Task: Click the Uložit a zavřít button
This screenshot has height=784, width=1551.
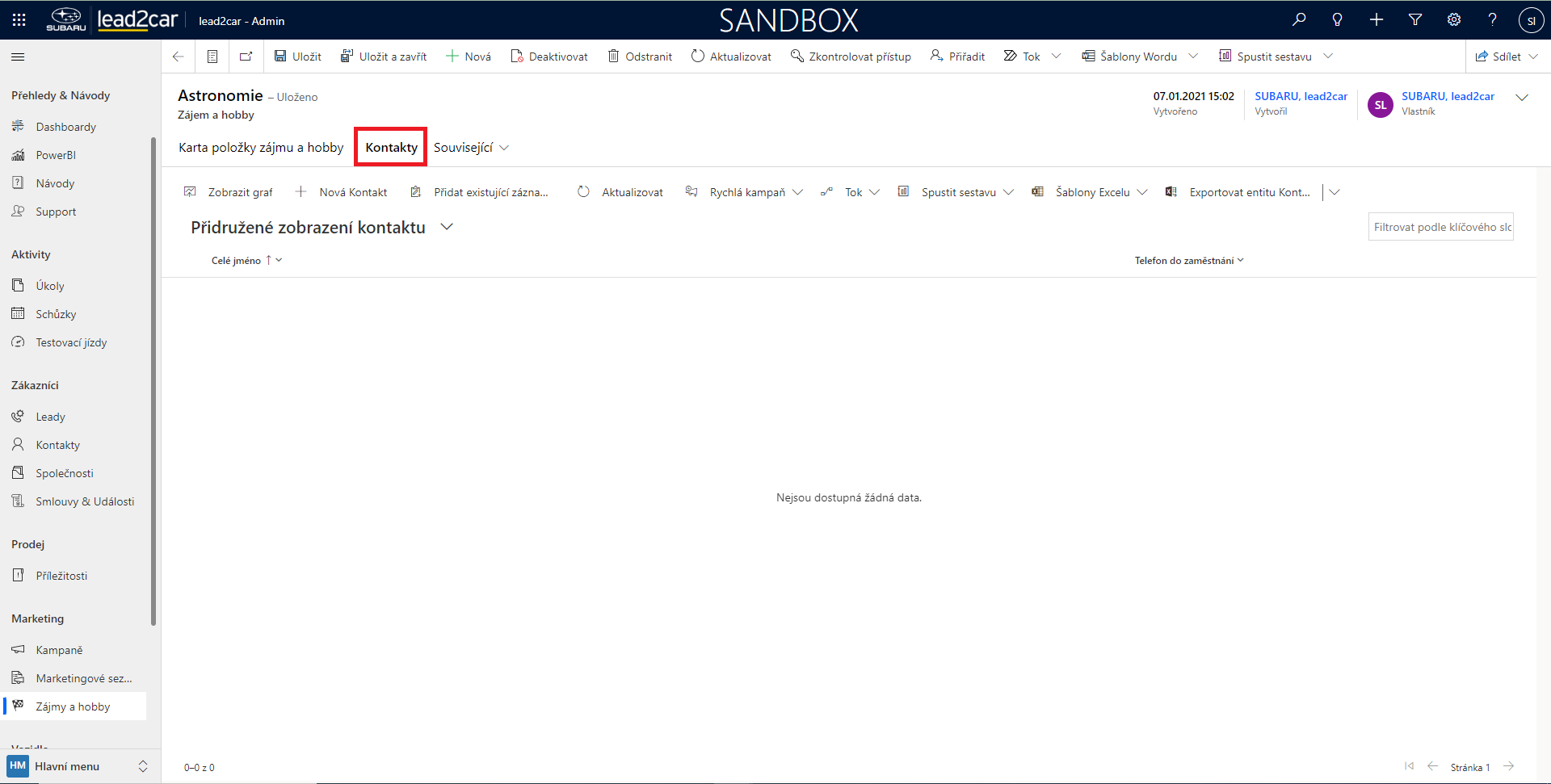Action: pos(384,57)
